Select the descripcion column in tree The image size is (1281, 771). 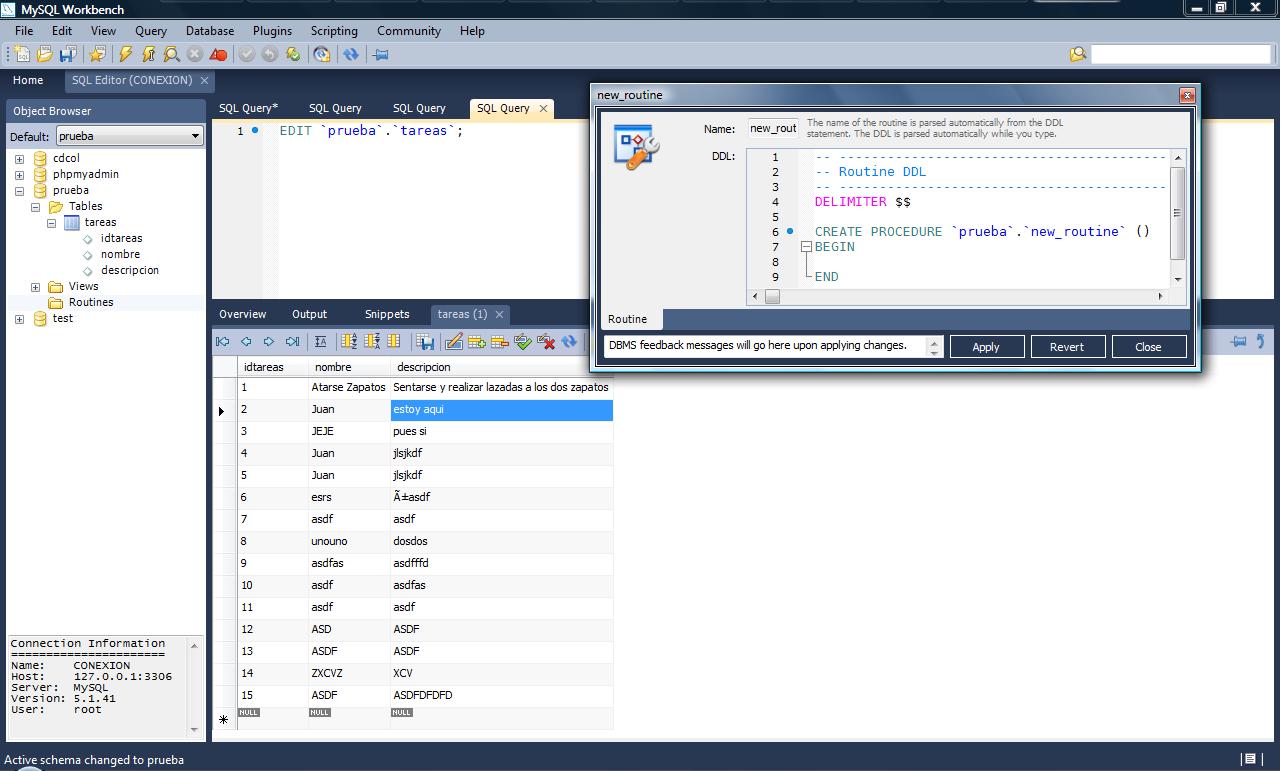(x=129, y=270)
